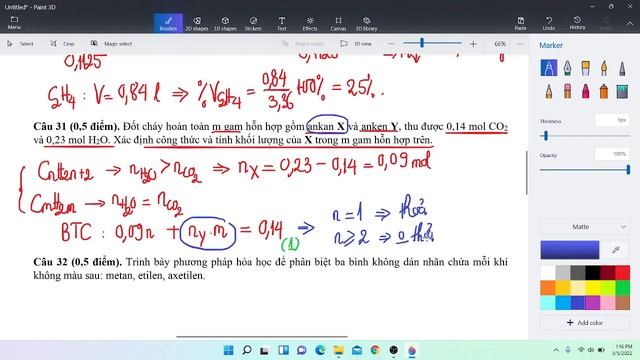Select the Oil brush
The image size is (640, 360).
click(x=585, y=68)
